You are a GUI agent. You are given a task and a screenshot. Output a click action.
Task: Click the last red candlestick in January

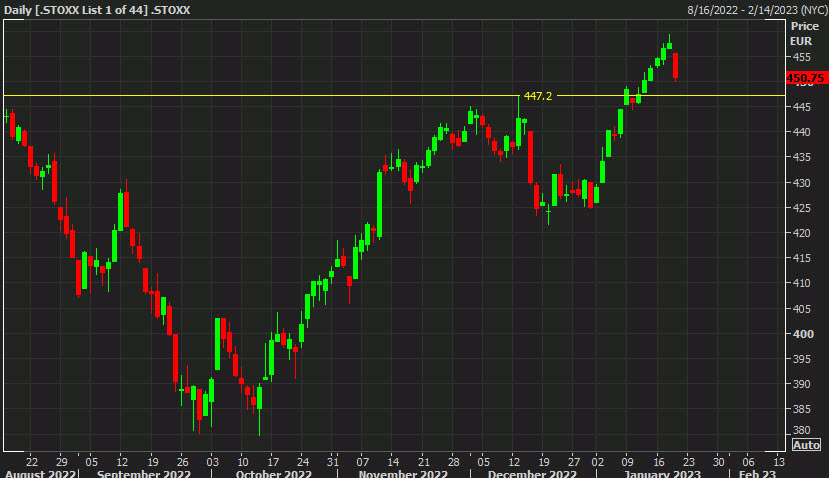[x=676, y=66]
